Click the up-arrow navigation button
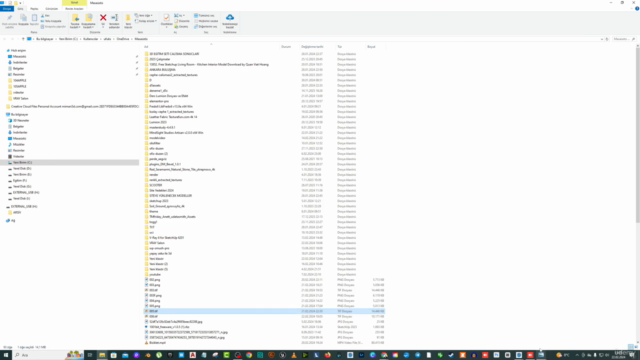The height and width of the screenshot is (360, 640). coord(23,39)
